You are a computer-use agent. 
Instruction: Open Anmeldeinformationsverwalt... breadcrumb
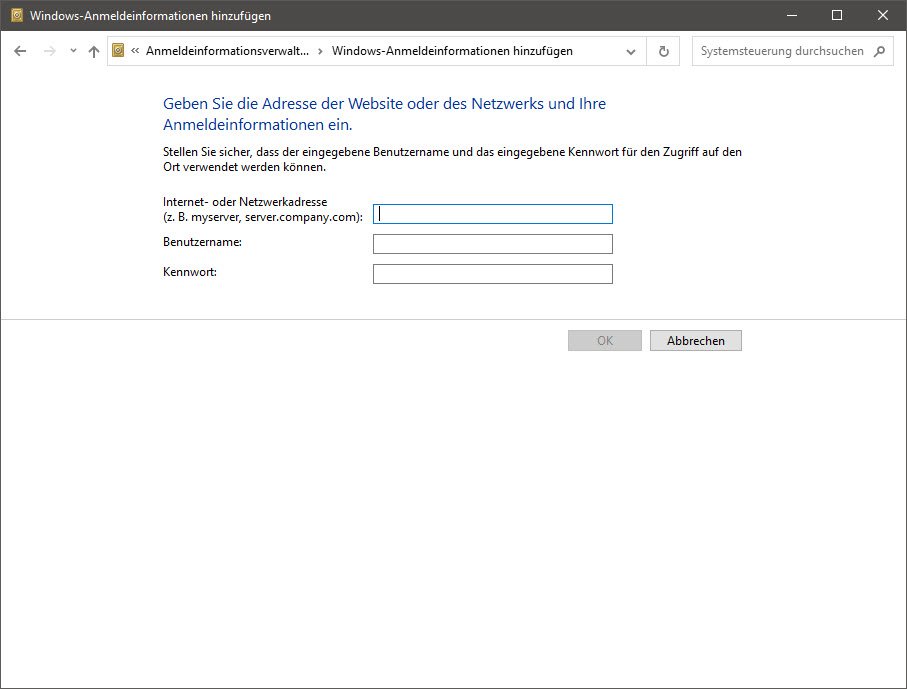coord(227,51)
